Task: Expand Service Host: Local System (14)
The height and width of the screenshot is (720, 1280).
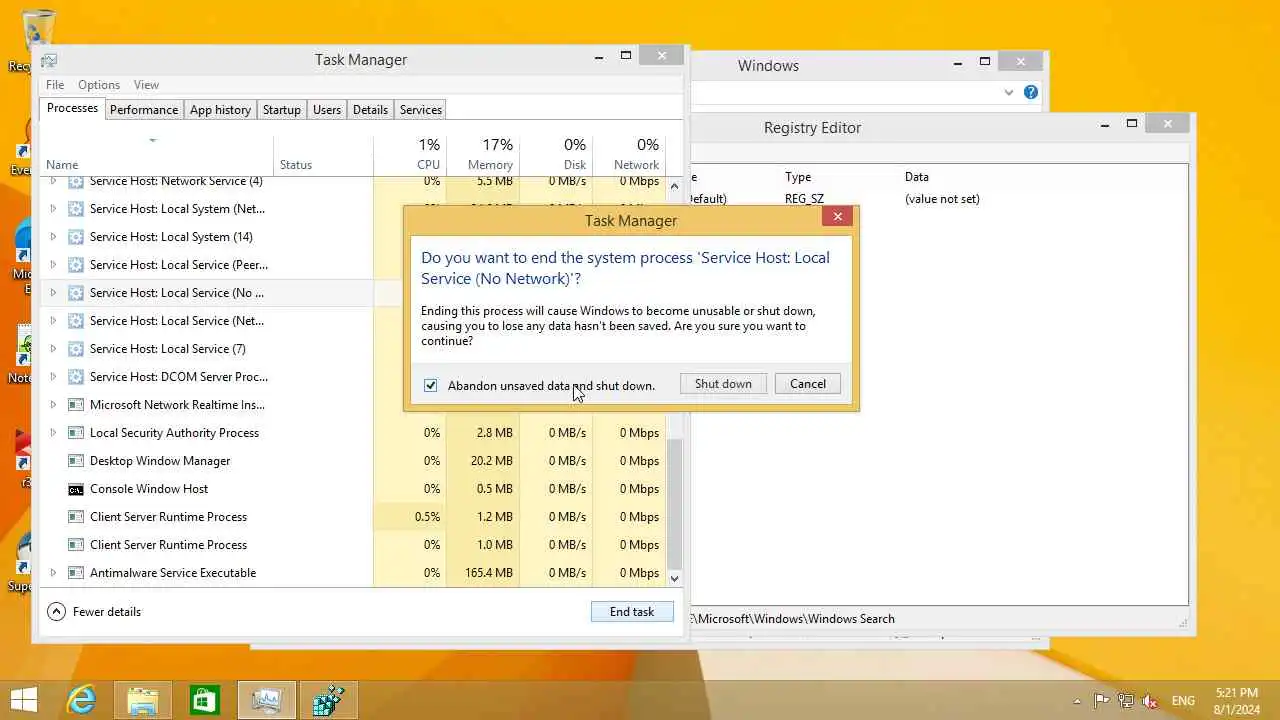Action: (53, 237)
